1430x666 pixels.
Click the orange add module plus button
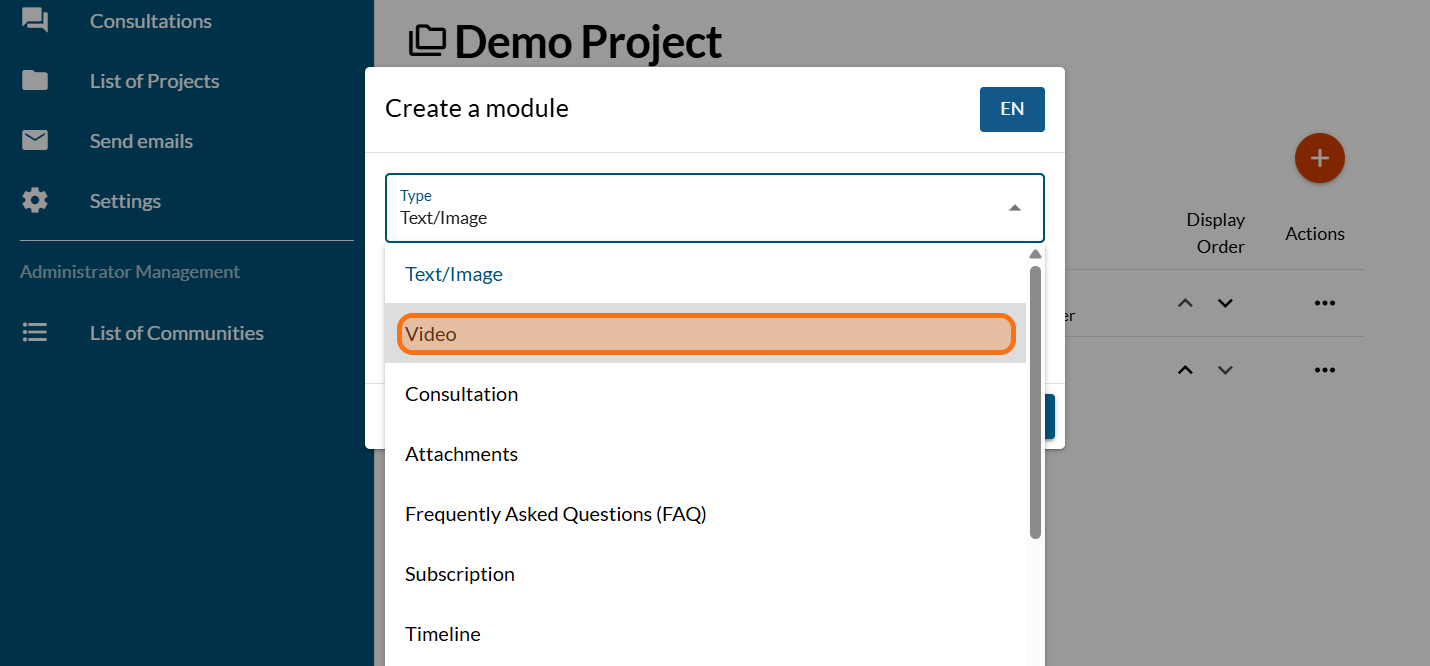[1319, 158]
